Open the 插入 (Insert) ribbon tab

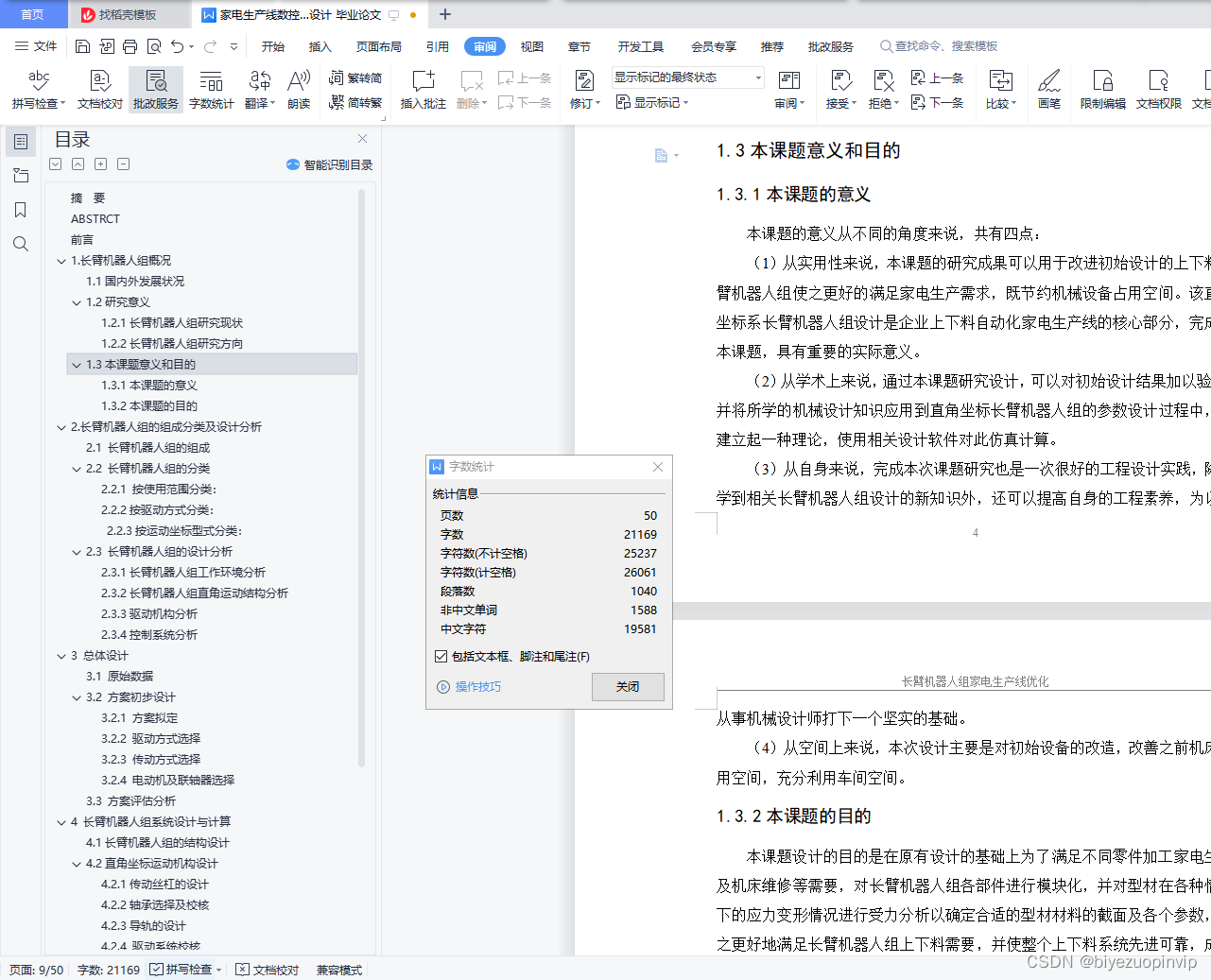coord(320,46)
